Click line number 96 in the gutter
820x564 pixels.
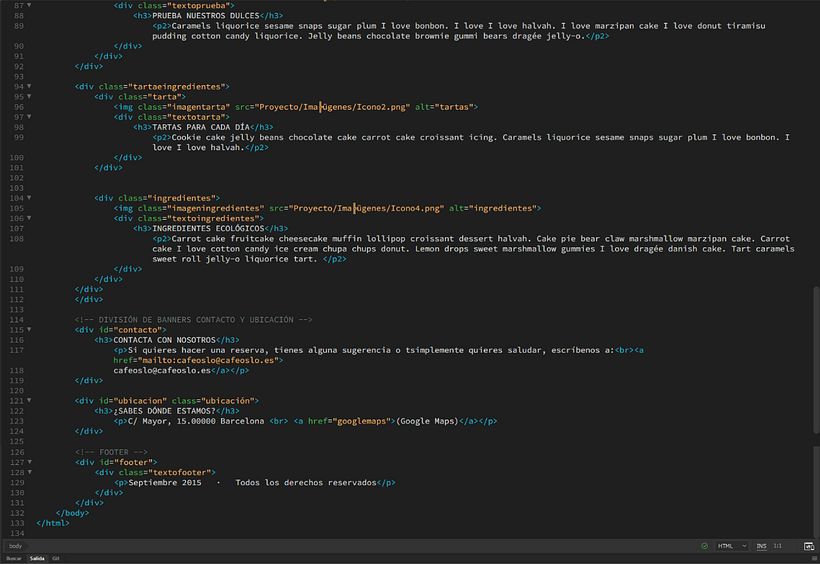pos(18,107)
